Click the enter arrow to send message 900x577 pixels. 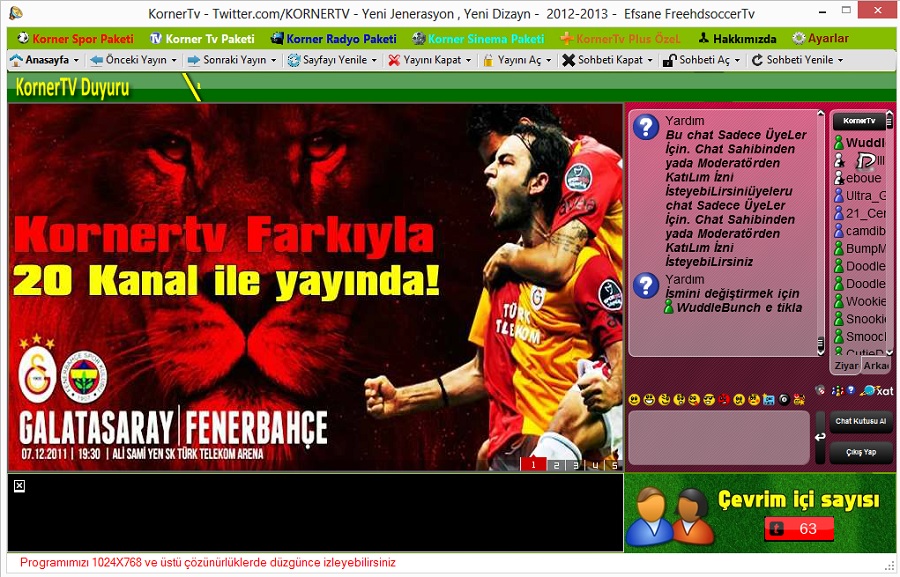[820, 437]
